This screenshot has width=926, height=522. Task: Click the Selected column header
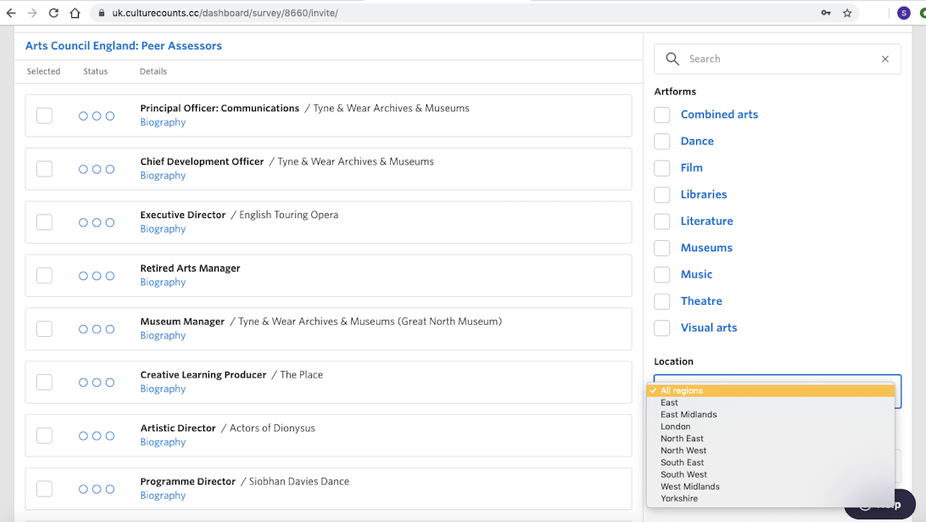pos(44,71)
